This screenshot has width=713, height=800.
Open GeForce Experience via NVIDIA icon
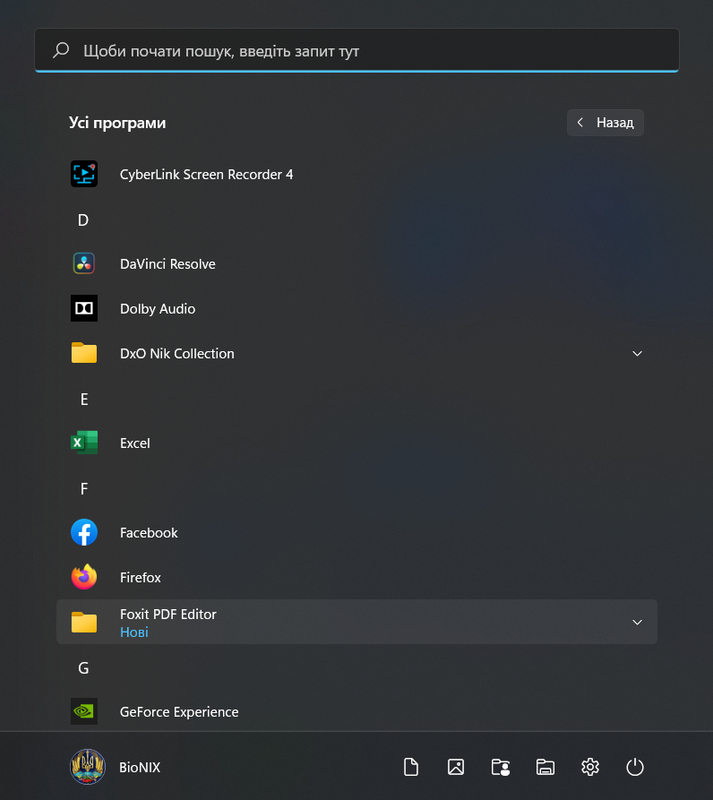click(84, 711)
